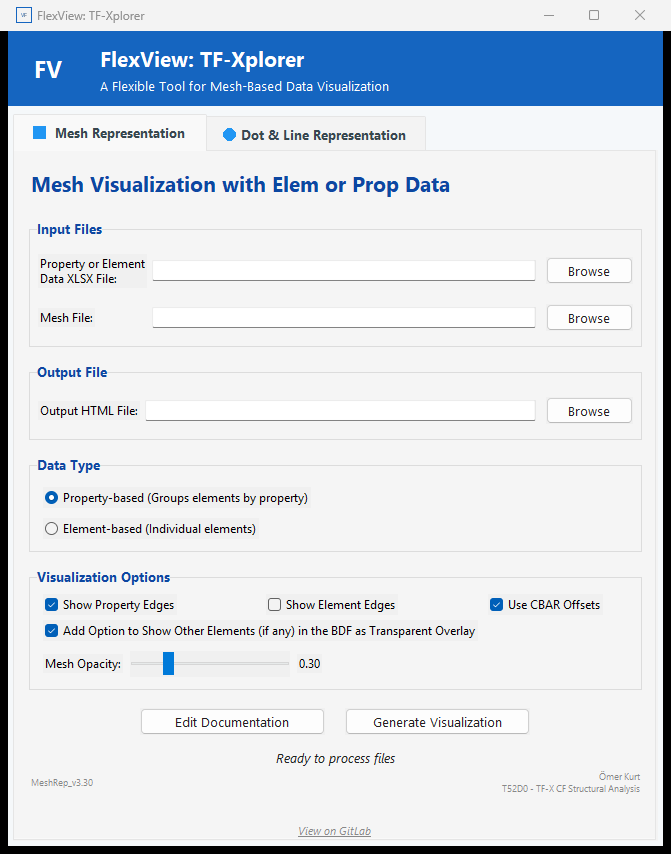Enable the Show Element Edges checkbox
Image resolution: width=671 pixels, height=854 pixels.
pos(274,604)
